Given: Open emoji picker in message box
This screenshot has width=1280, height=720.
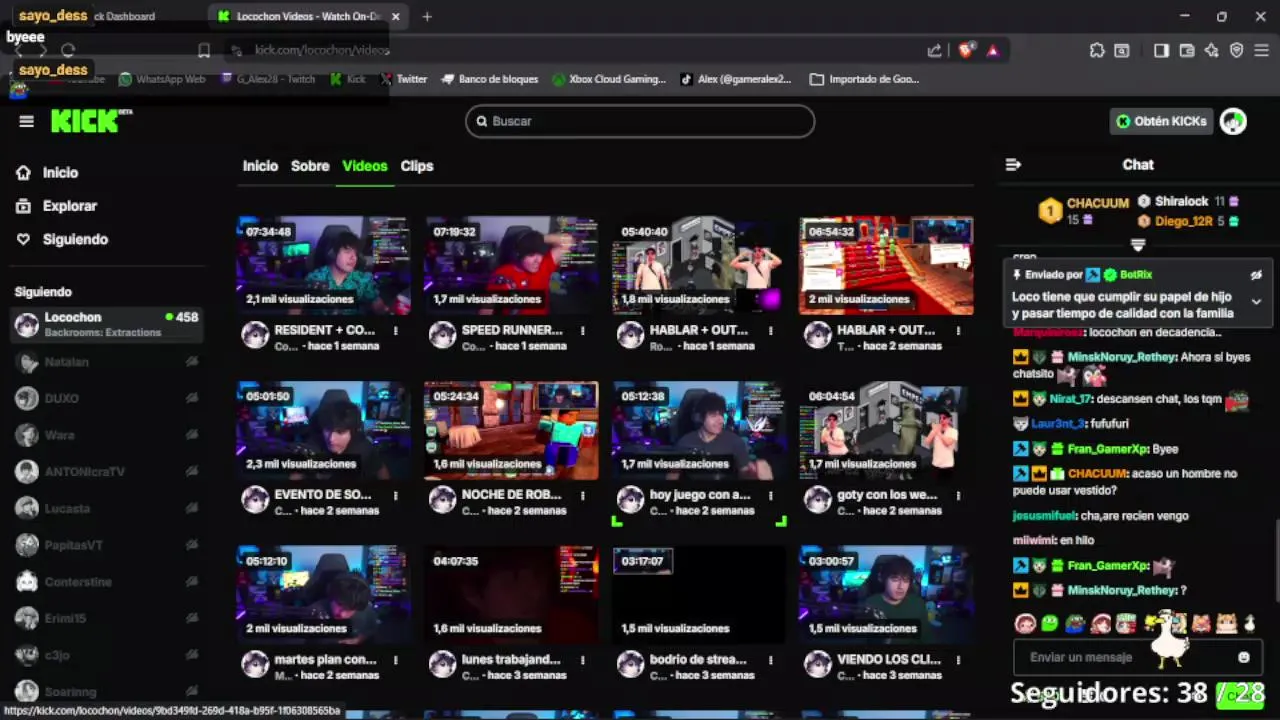Looking at the screenshot, I should tap(1243, 657).
